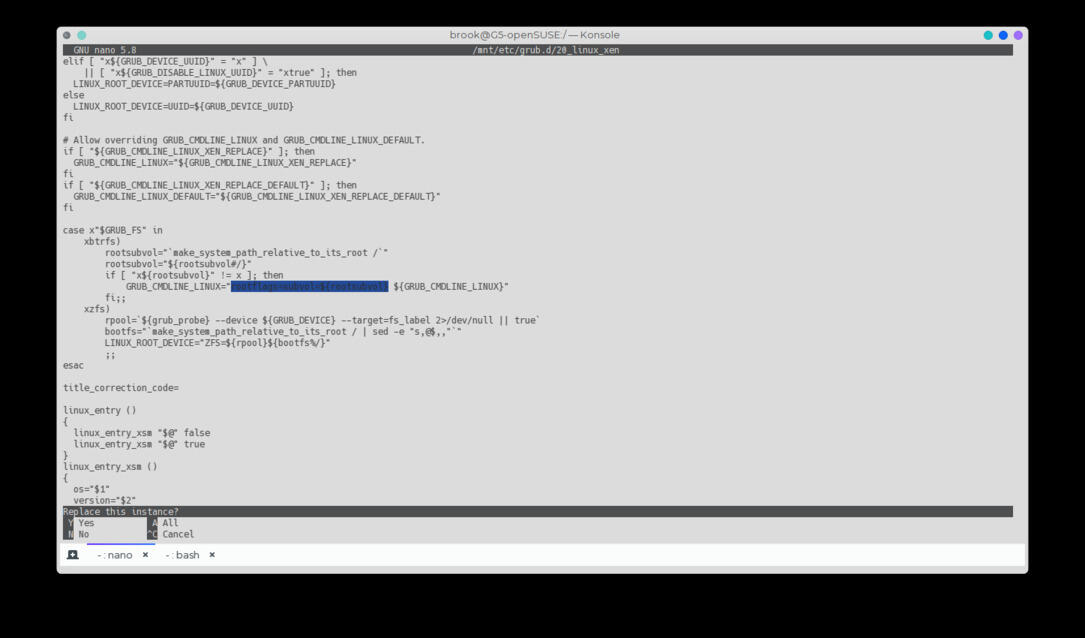The height and width of the screenshot is (638, 1085).
Task: Click the 'linux_entry ()' line
Action: [x=100, y=410]
